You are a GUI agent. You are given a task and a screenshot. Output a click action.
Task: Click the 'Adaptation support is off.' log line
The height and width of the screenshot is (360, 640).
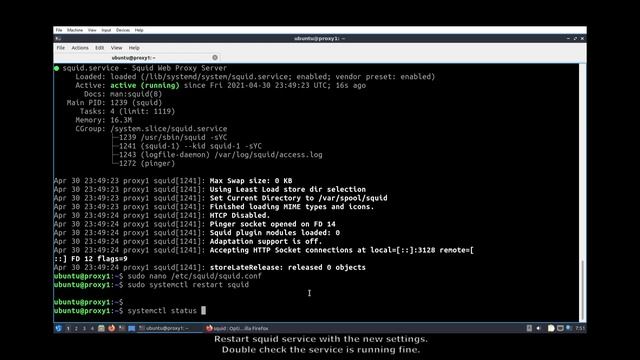point(266,241)
